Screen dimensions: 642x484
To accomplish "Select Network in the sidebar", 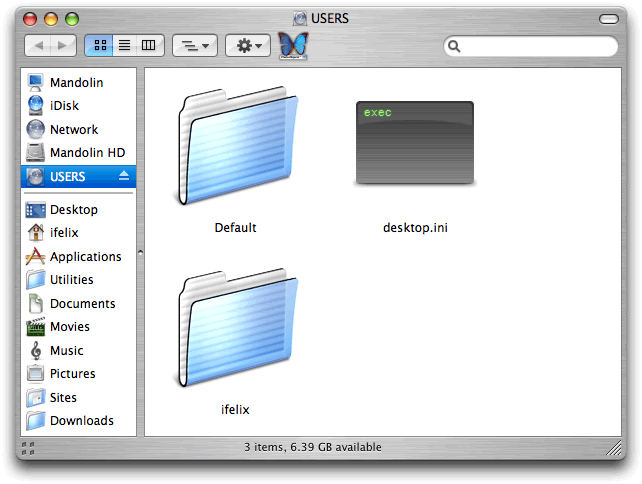I will click(73, 129).
